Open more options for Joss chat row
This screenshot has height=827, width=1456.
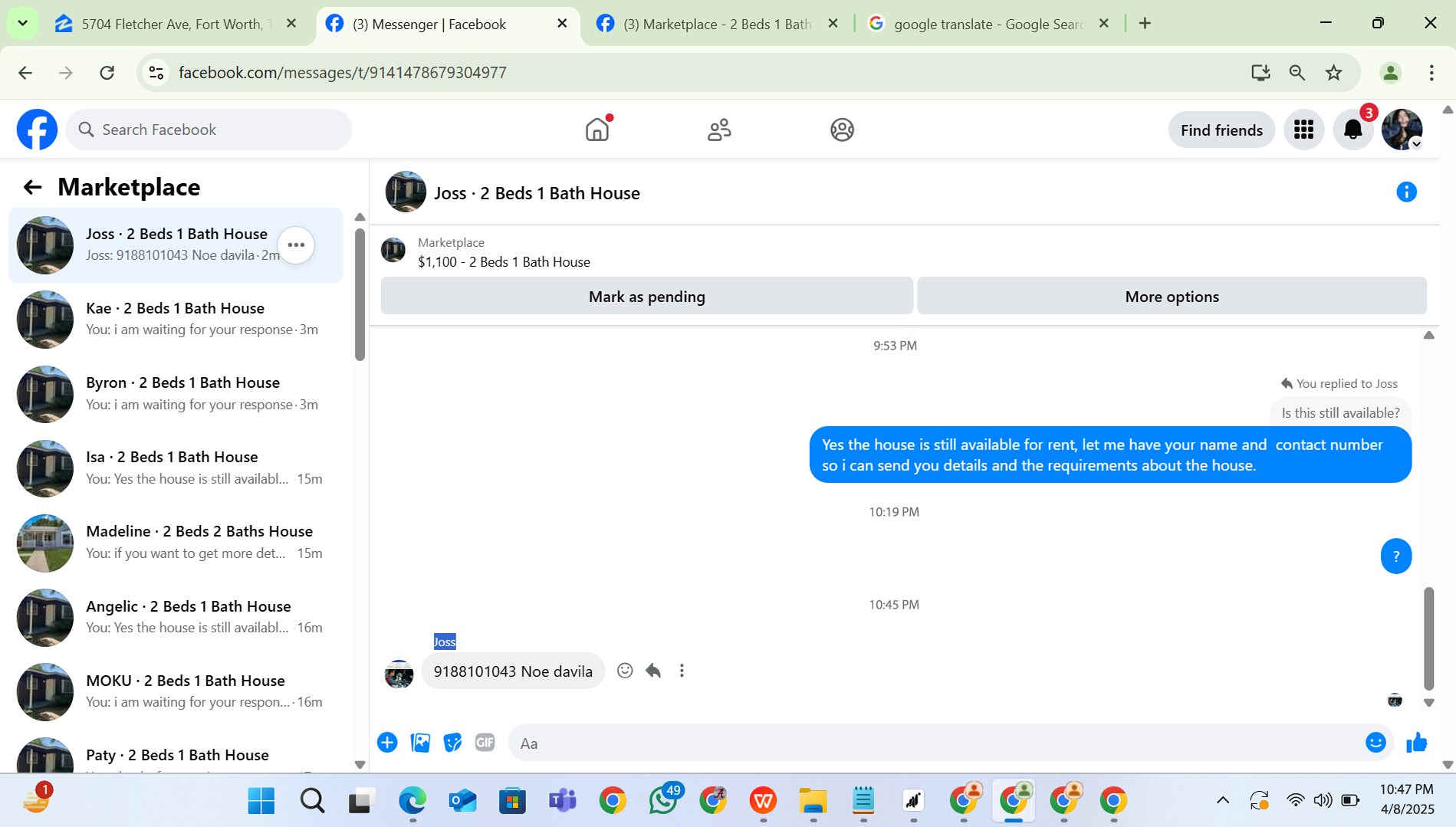(296, 245)
